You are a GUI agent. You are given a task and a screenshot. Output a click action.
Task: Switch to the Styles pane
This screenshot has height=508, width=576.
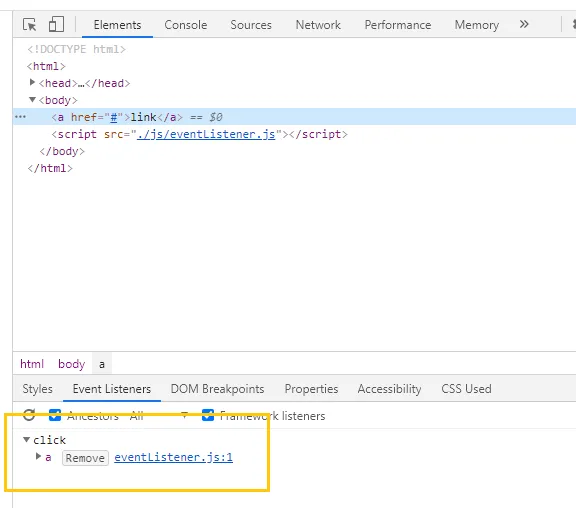[37, 389]
